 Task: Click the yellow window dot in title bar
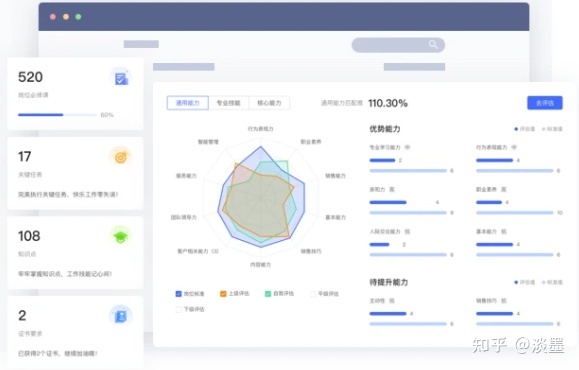[x=66, y=17]
